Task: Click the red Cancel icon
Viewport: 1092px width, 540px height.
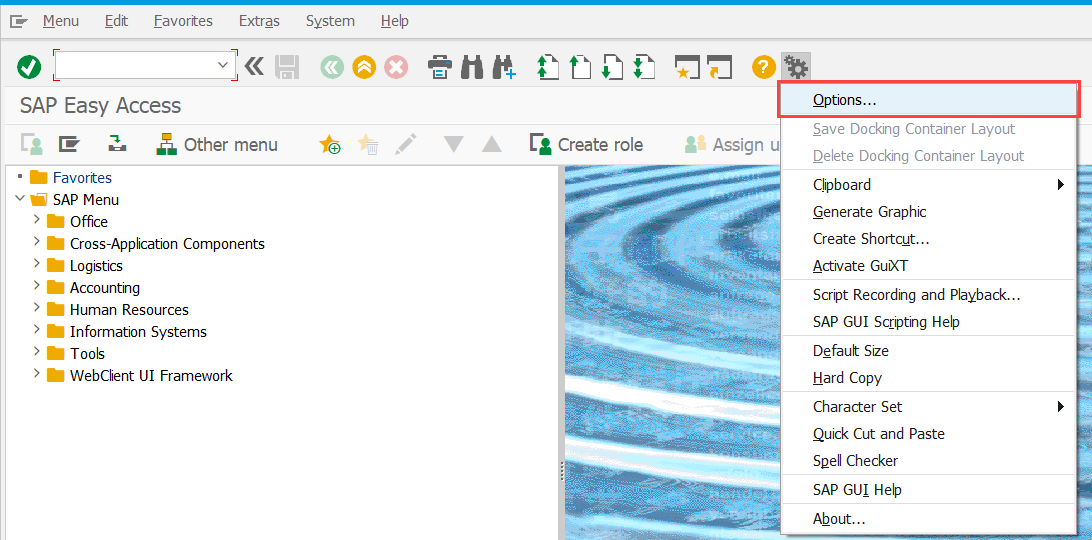Action: tap(396, 68)
